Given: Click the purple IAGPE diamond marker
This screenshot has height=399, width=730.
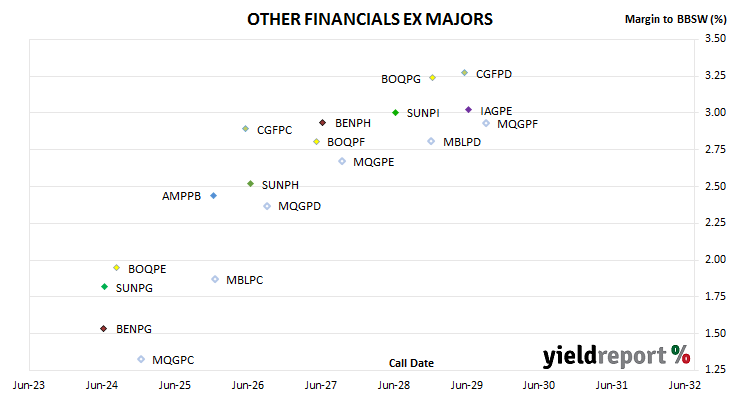Looking at the screenshot, I should [x=469, y=110].
